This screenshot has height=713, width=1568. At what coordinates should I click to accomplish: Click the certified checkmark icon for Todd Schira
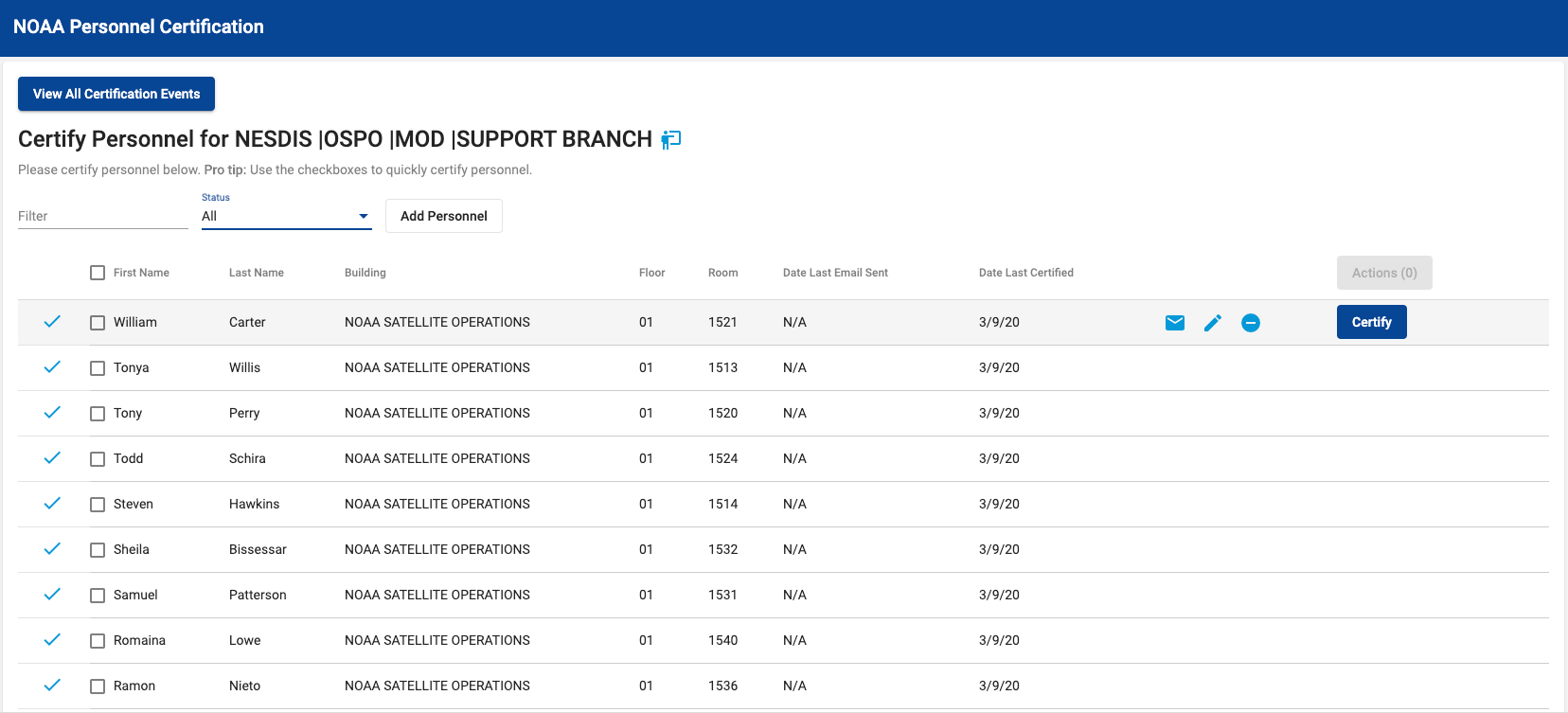tap(52, 458)
